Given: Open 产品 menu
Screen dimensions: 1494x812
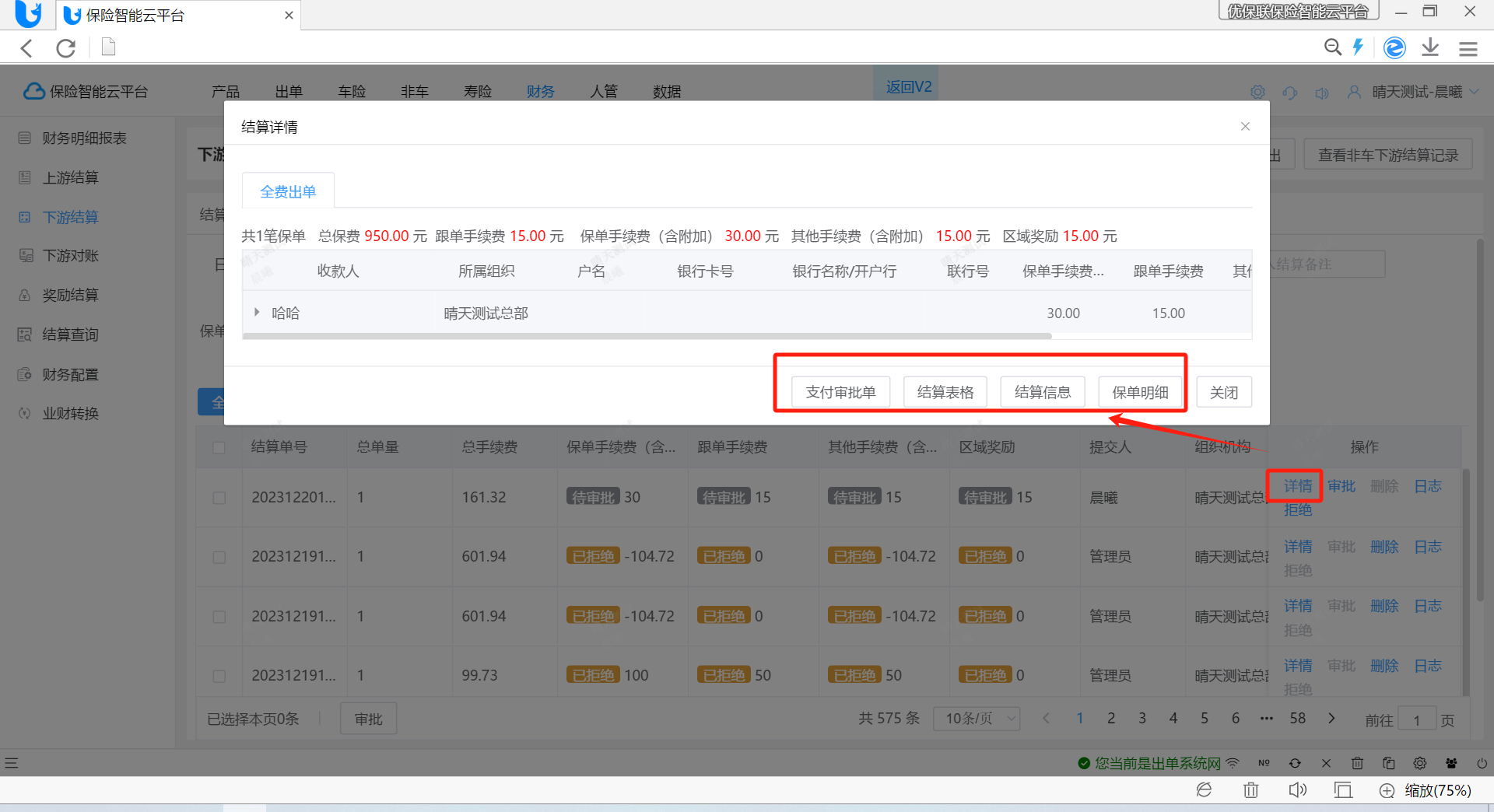Looking at the screenshot, I should tap(226, 92).
